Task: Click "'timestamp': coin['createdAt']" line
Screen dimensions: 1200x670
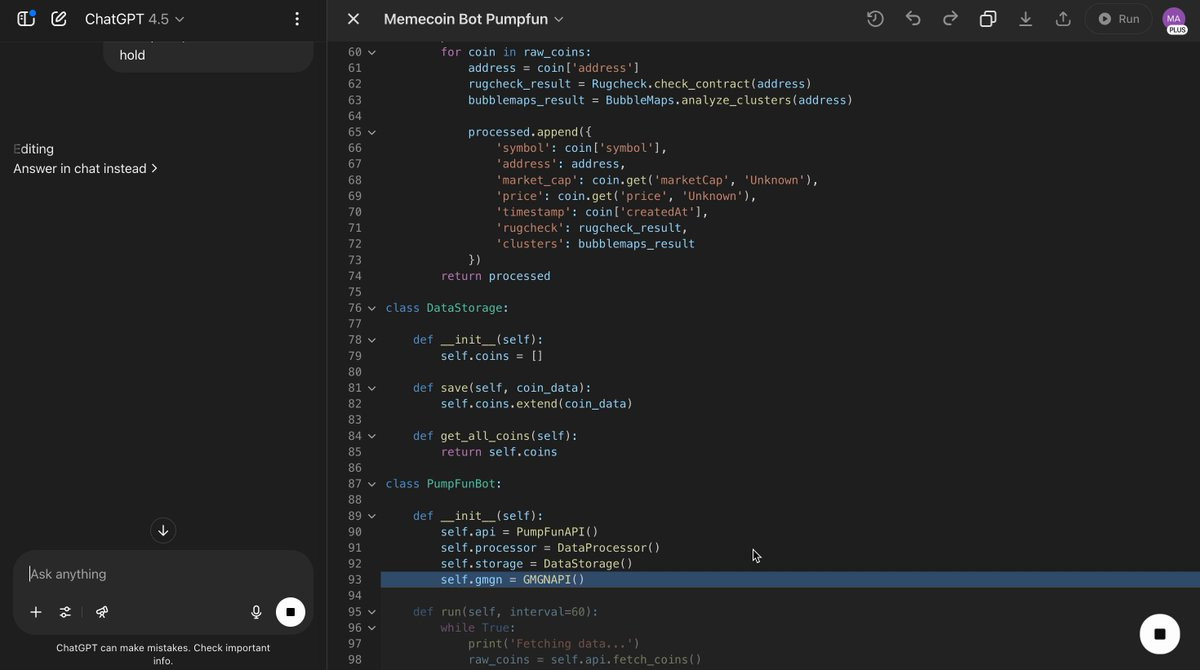Action: click(602, 212)
